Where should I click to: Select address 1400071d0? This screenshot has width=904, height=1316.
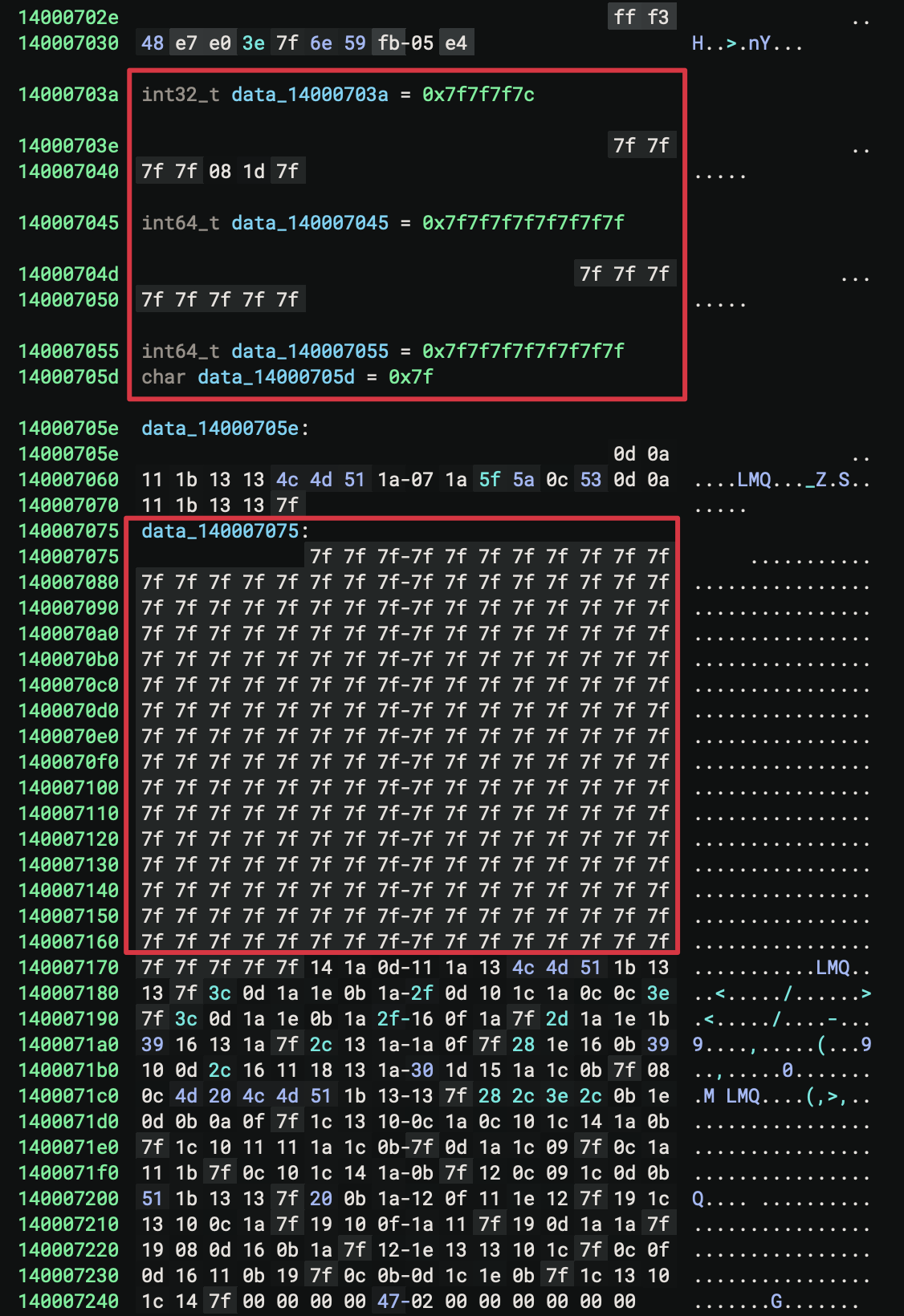coord(68,1121)
